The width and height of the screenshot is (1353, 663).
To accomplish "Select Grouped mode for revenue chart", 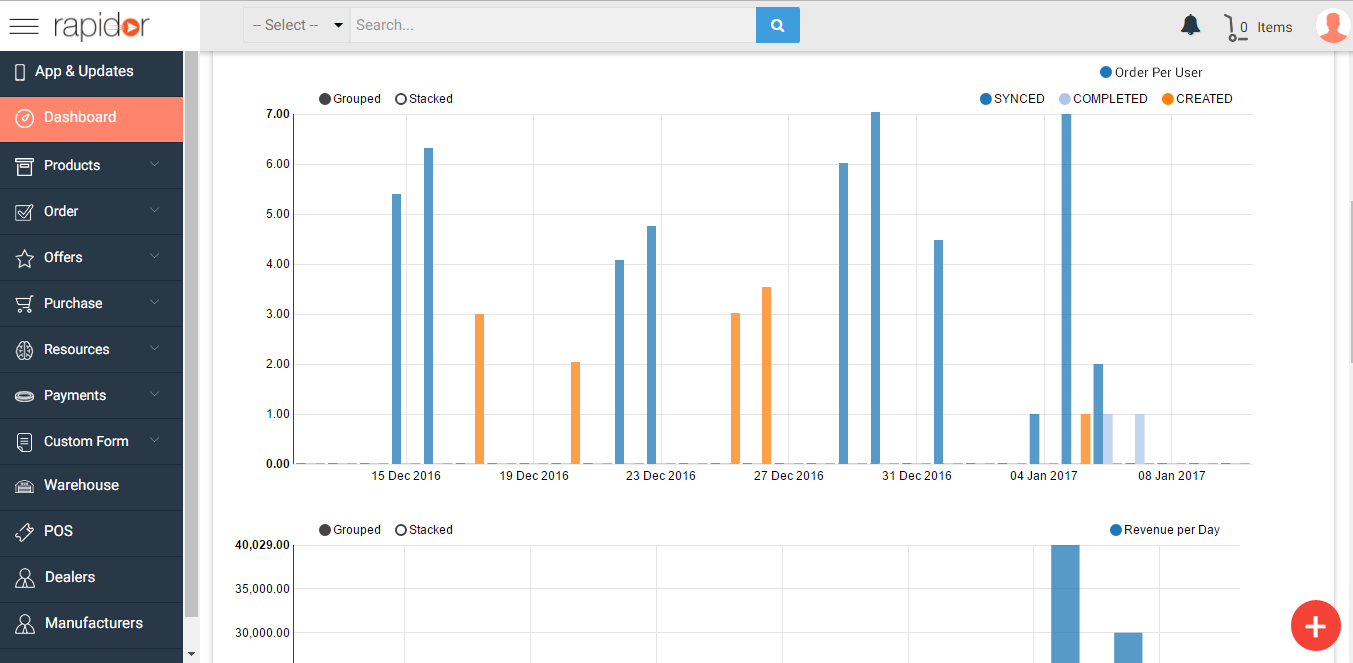I will [x=325, y=530].
